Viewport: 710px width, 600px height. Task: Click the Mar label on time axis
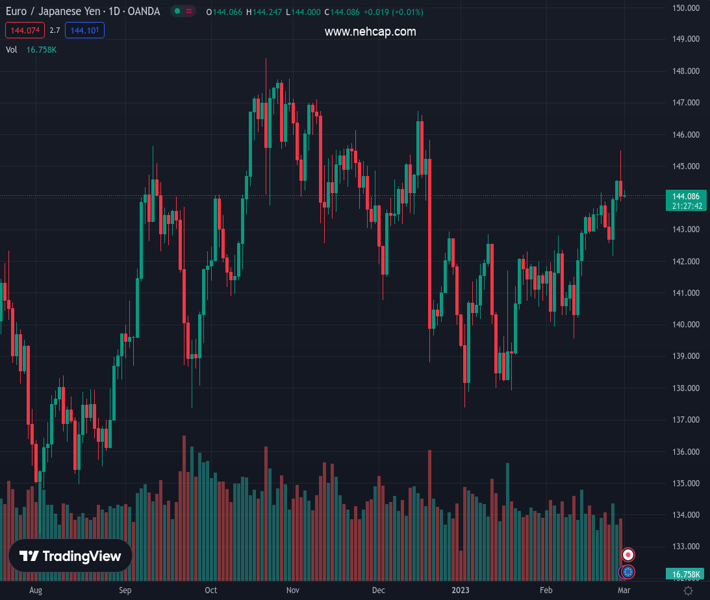(x=621, y=591)
